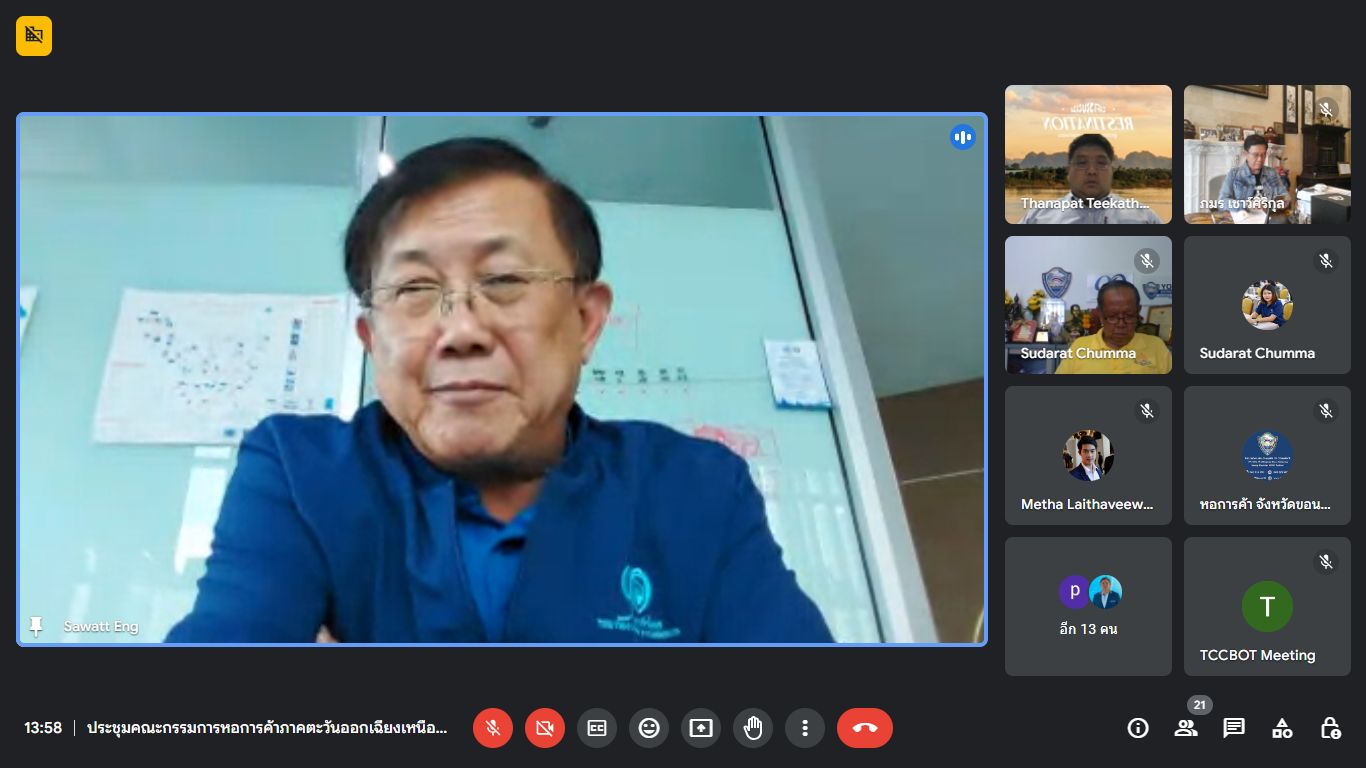Open host controls lock icon

(x=1330, y=728)
